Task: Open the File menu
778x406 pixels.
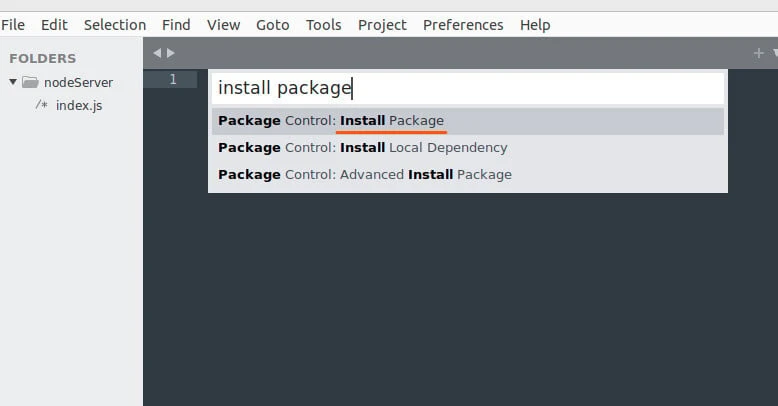Action: pyautogui.click(x=13, y=24)
